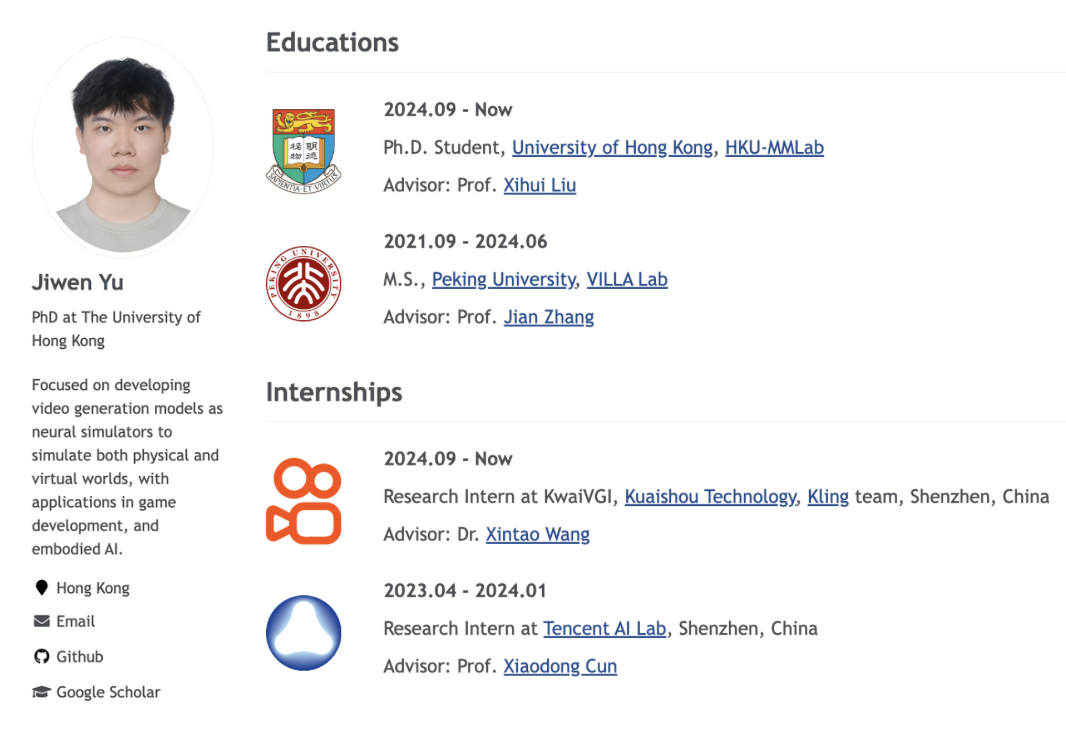This screenshot has height=740, width=1066.
Task: Follow the Kling team link
Action: coord(828,496)
